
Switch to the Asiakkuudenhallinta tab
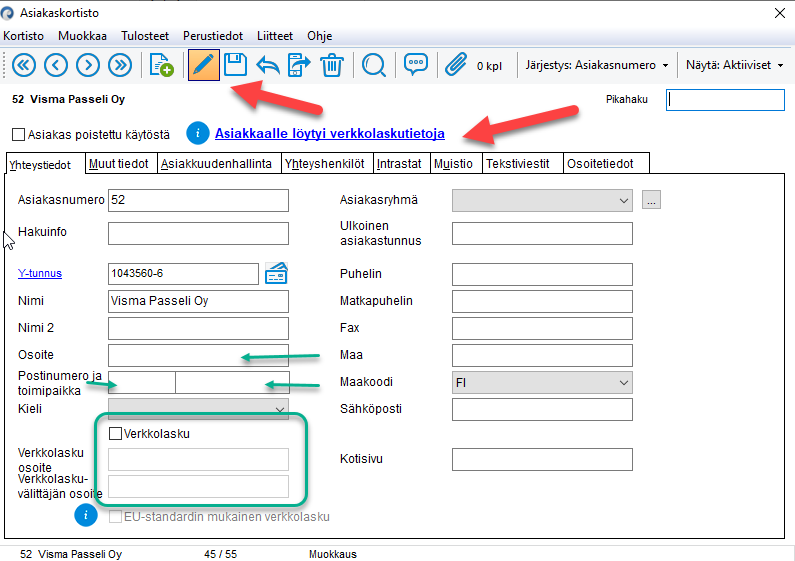point(220,163)
